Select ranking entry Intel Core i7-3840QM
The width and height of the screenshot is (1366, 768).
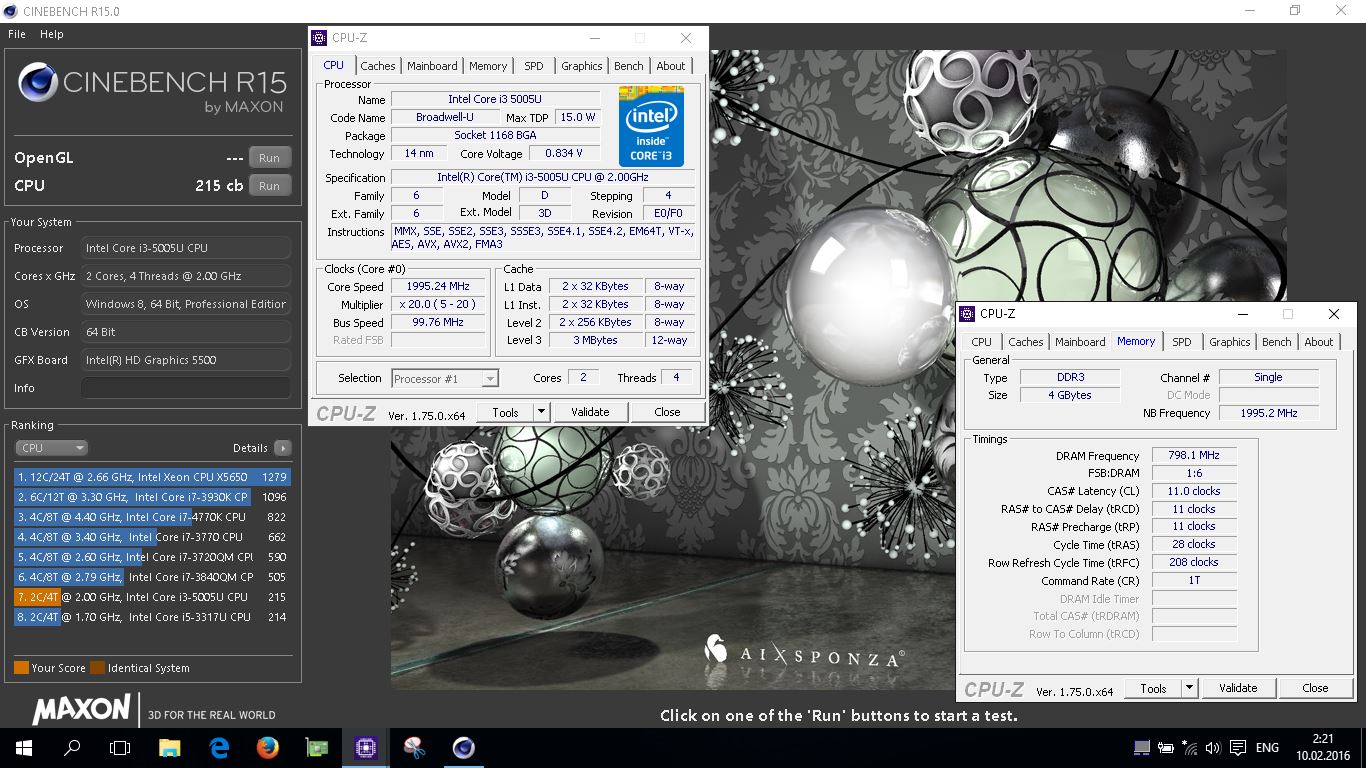click(x=152, y=577)
